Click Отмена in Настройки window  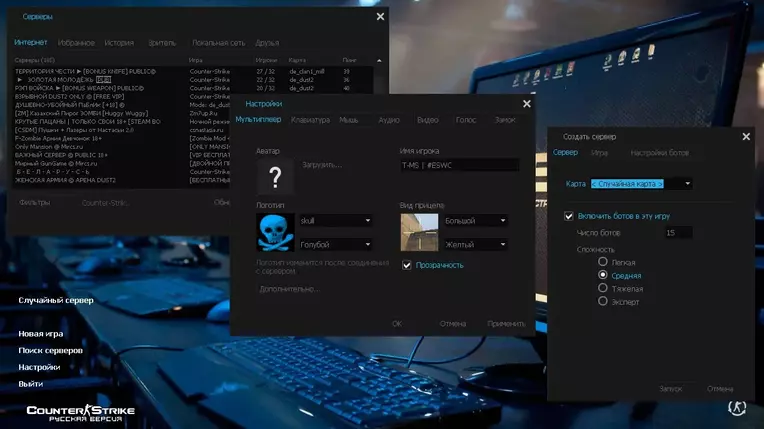[453, 324]
